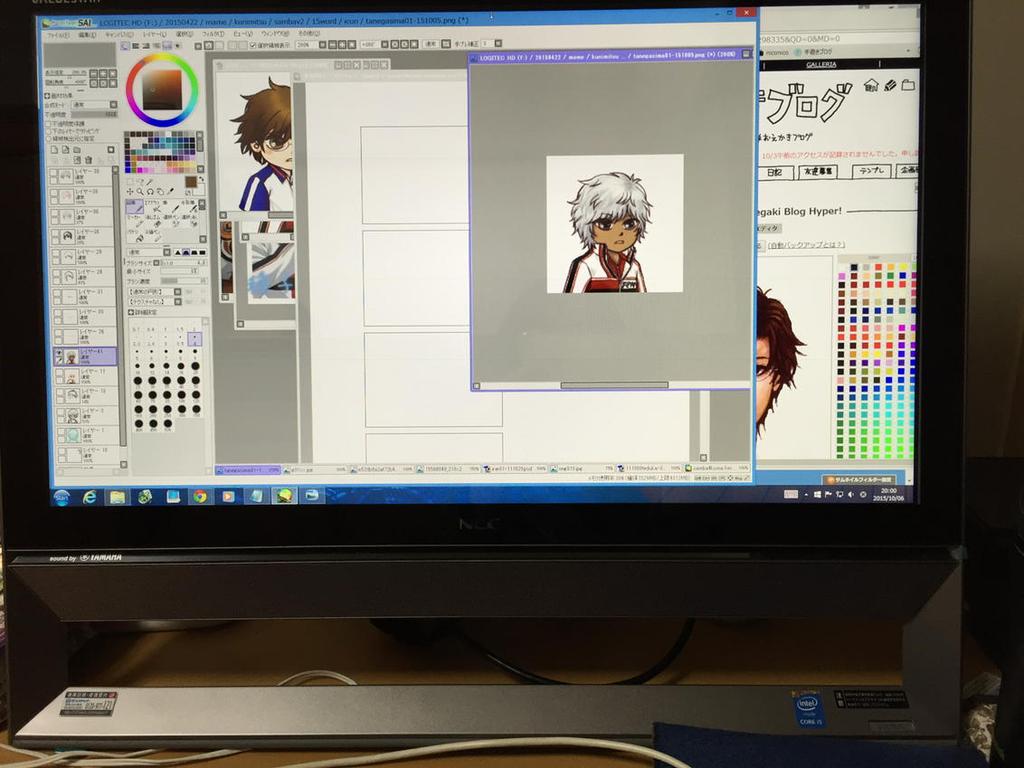This screenshot has height=768, width=1024.
Task: Open the 【通常の円形】 brush shape dropdown
Action: pyautogui.click(x=154, y=291)
